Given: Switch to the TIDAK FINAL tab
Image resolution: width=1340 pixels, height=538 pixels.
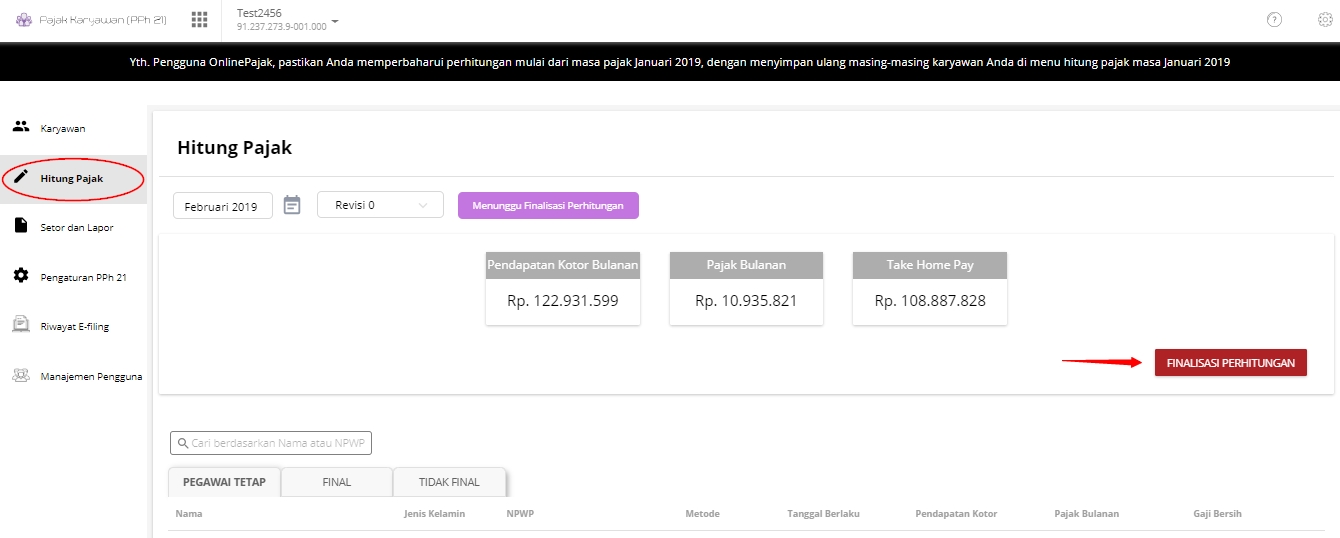Looking at the screenshot, I should (x=451, y=482).
